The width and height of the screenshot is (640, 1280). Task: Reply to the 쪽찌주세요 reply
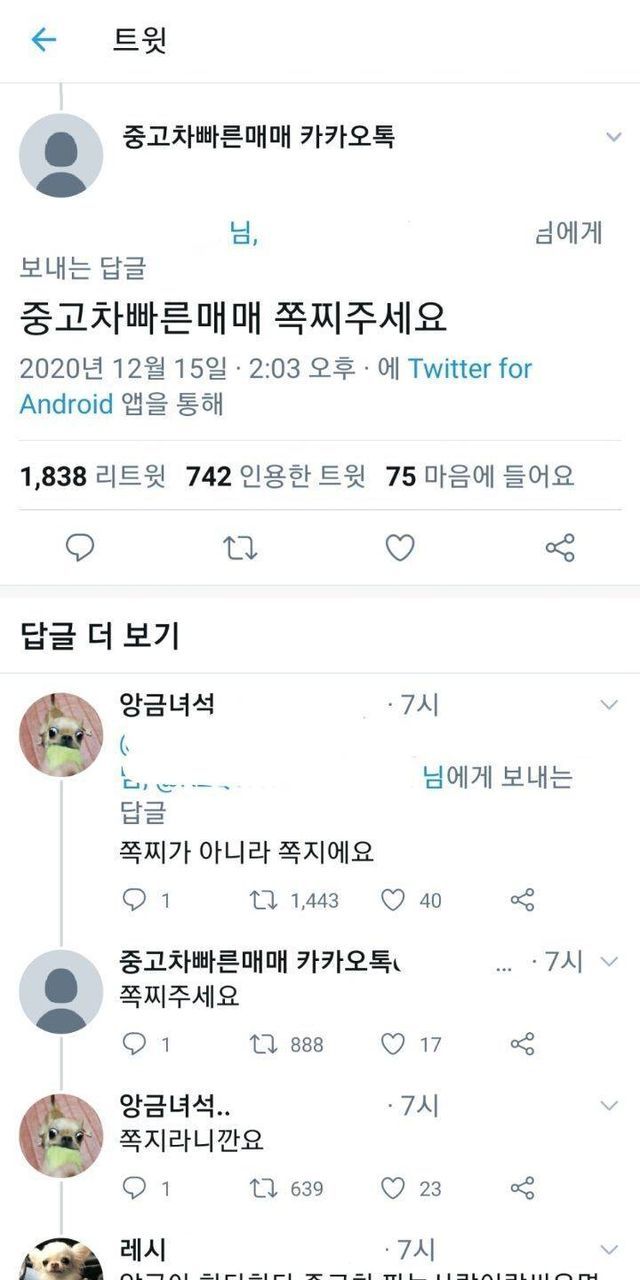134,1044
